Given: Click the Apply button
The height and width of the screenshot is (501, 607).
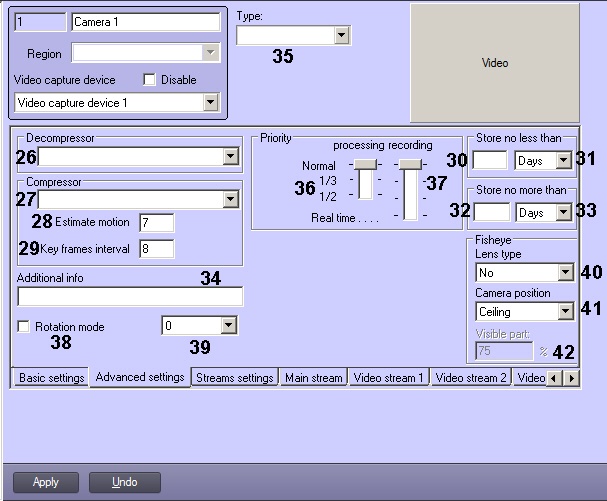Looking at the screenshot, I should coord(46,482).
